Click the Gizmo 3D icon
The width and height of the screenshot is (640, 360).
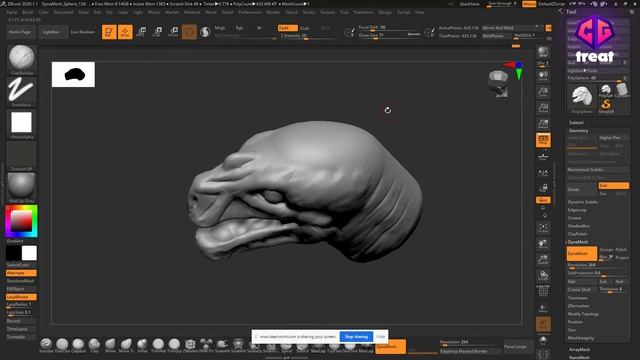pos(189,32)
